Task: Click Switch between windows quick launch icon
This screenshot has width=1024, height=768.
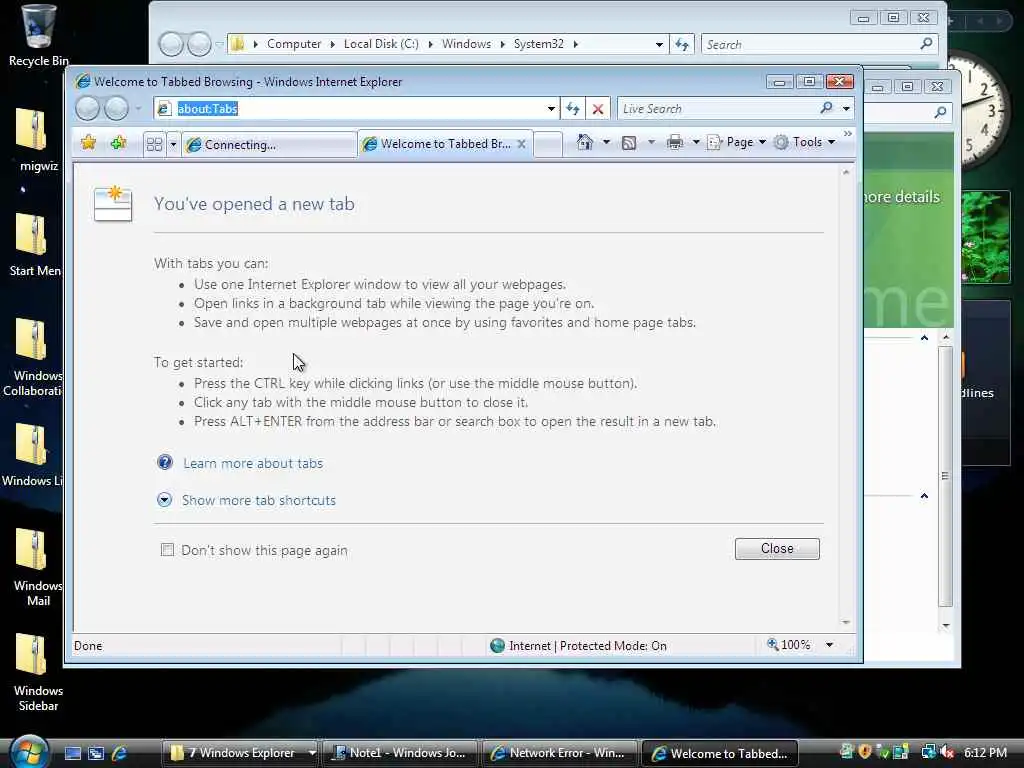Action: click(x=96, y=753)
